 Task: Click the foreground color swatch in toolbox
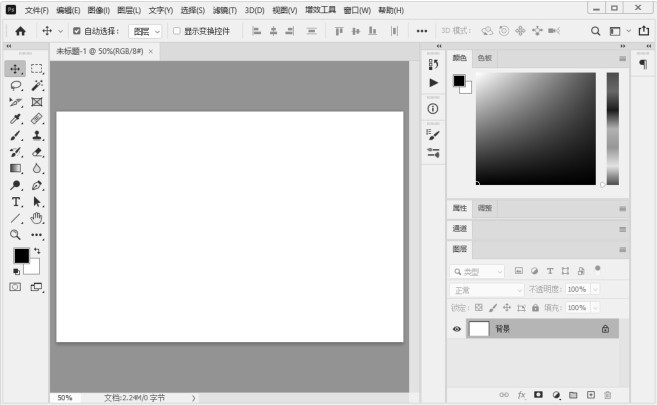pos(21,256)
